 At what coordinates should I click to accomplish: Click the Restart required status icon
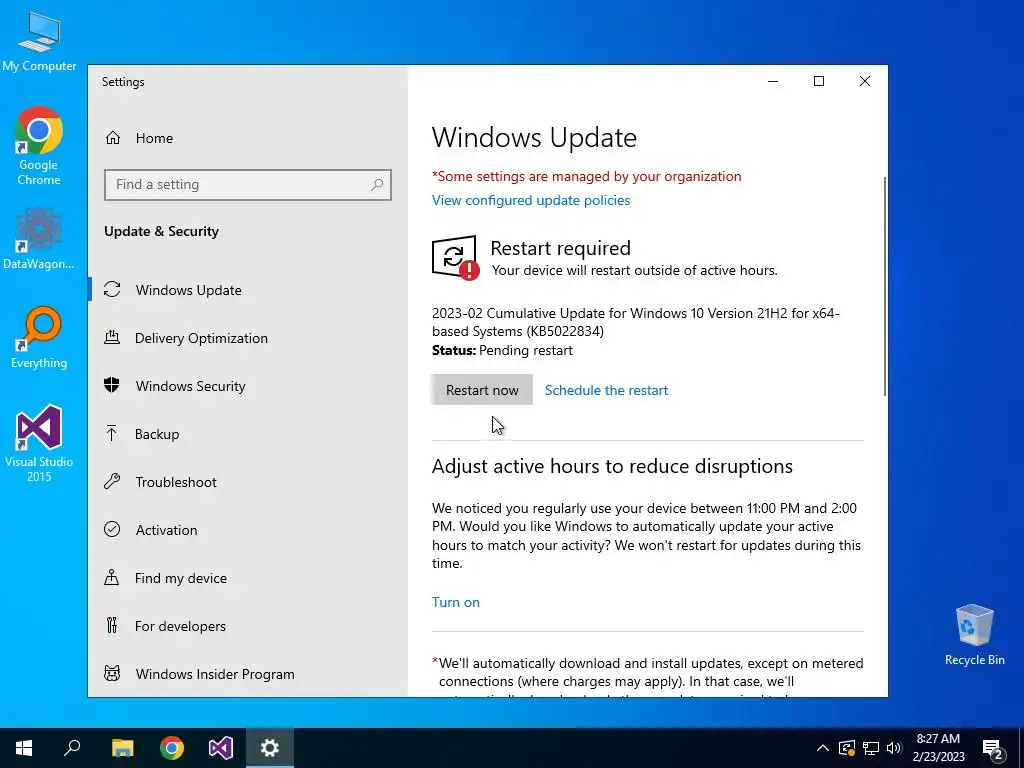tap(455, 257)
